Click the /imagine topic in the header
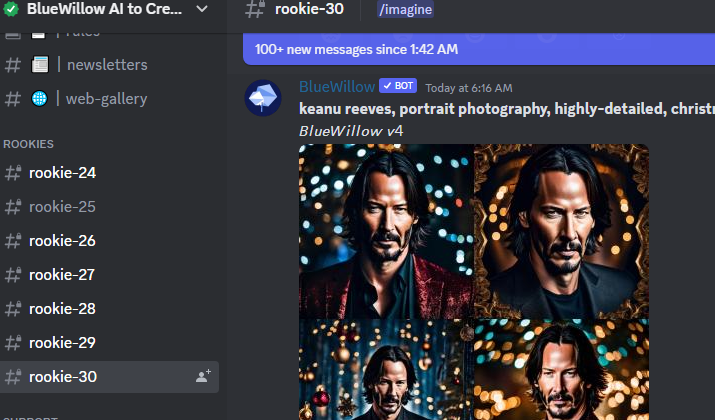Viewport: 715px width, 420px height. [405, 9]
